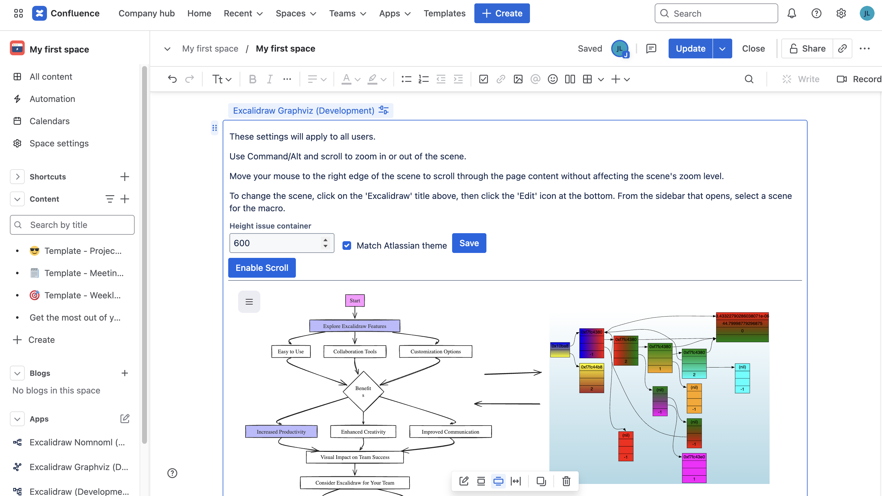This screenshot has width=882, height=496.
Task: Open the Recent menu
Action: click(243, 13)
